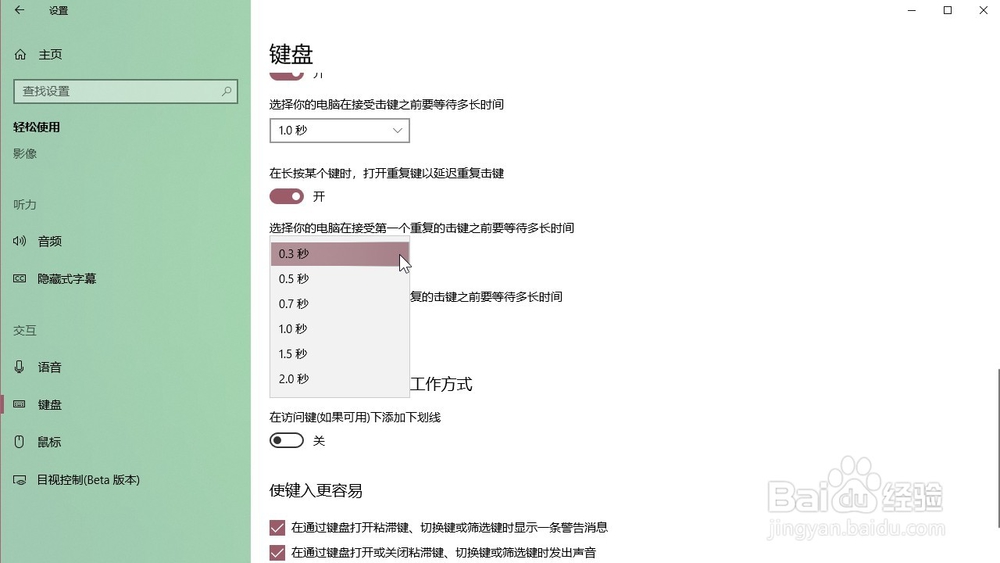
Task: Open 目视控制 eye control icon
Action: (19, 480)
